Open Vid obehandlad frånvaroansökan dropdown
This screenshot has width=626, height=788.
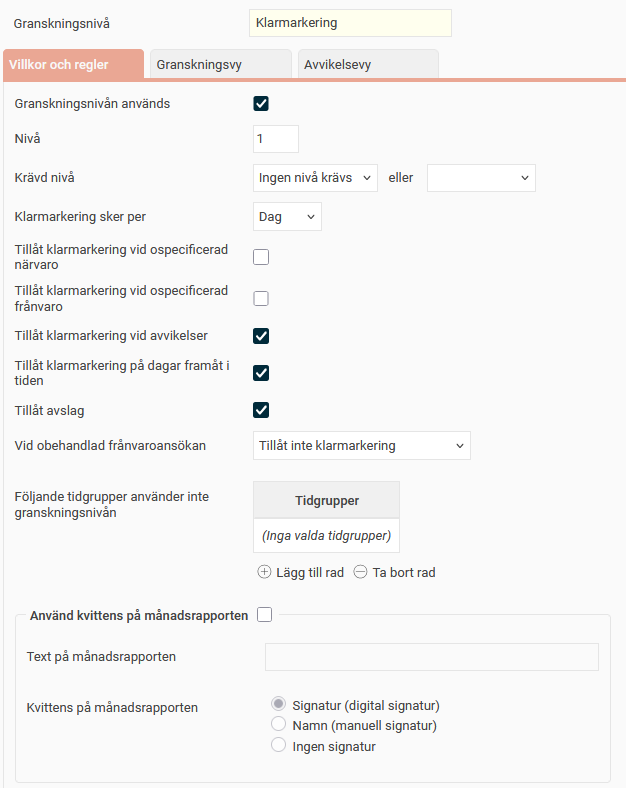361,445
